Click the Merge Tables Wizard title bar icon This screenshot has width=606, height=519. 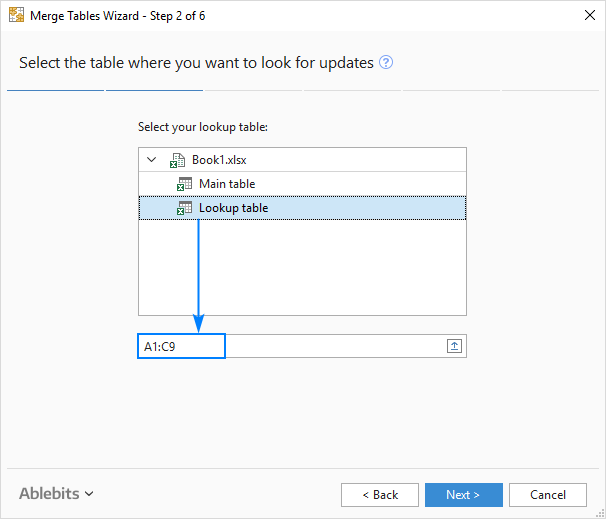tap(16, 16)
